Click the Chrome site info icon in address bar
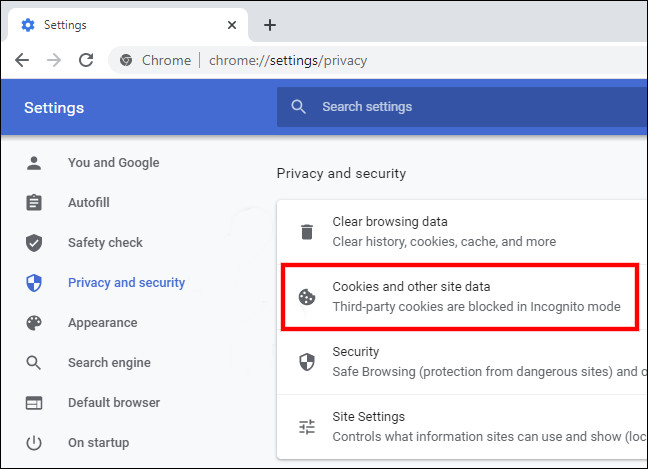This screenshot has height=469, width=648. point(126,61)
